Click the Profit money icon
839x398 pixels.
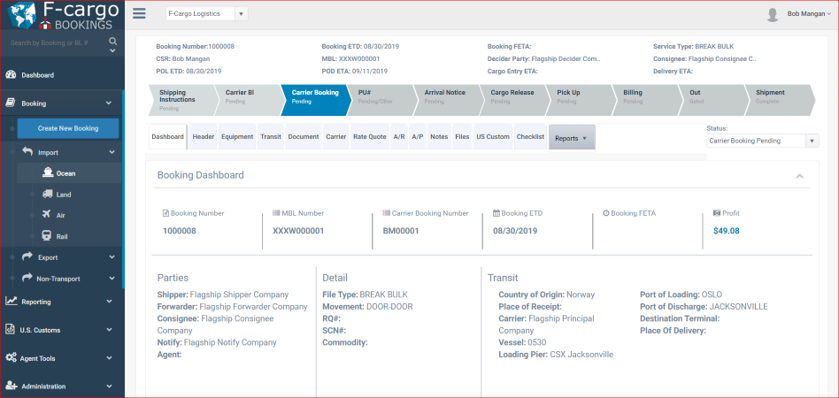[716, 213]
